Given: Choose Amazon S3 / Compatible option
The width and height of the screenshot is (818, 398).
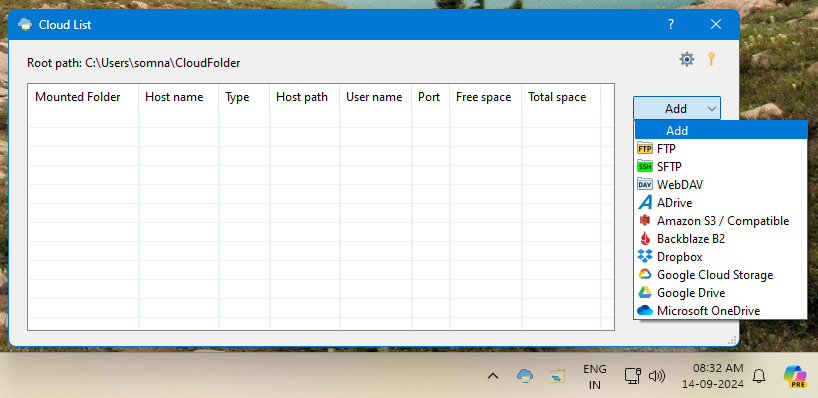Looking at the screenshot, I should 720,221.
